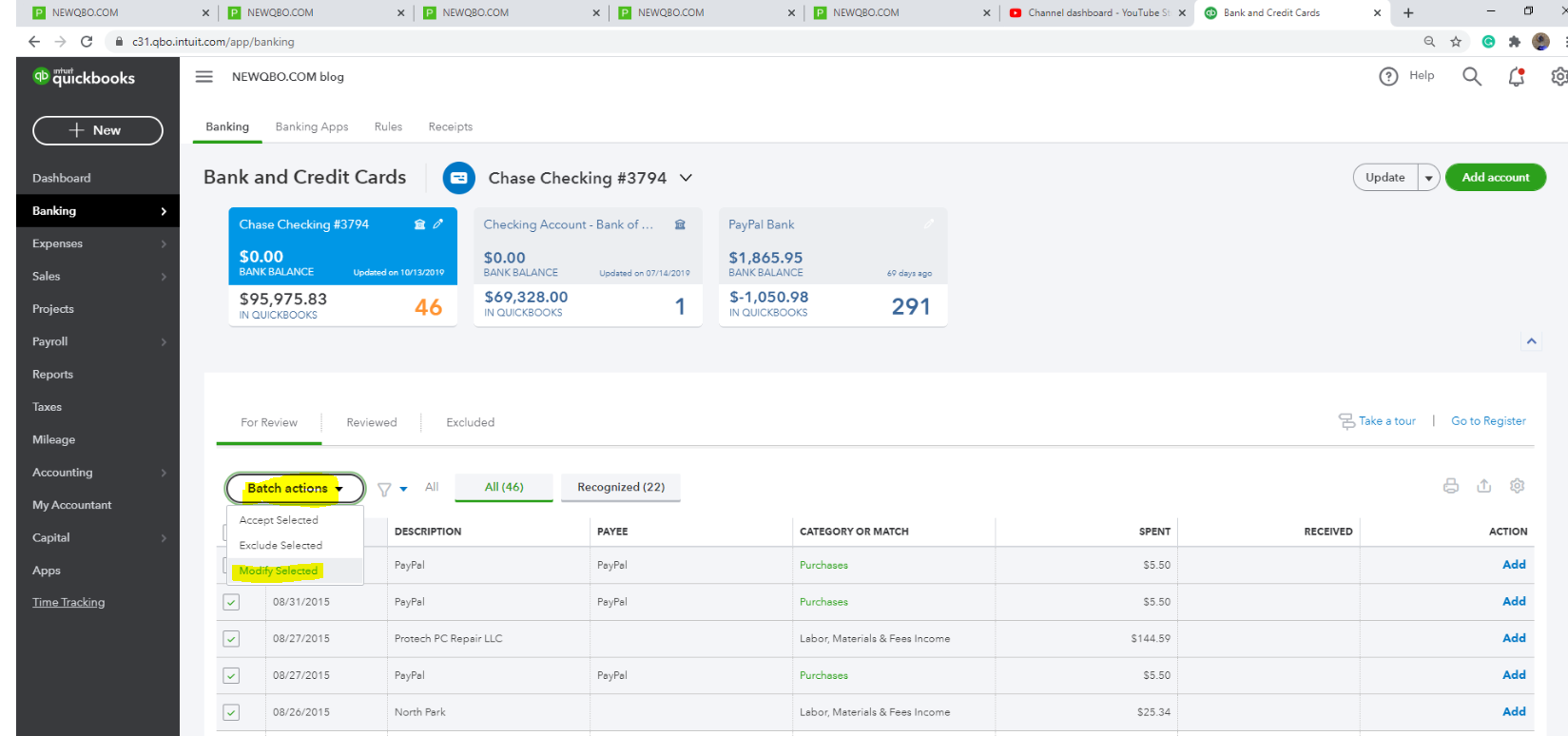Collapse the account cards with chevron
1568x736 pixels.
coord(1531,341)
